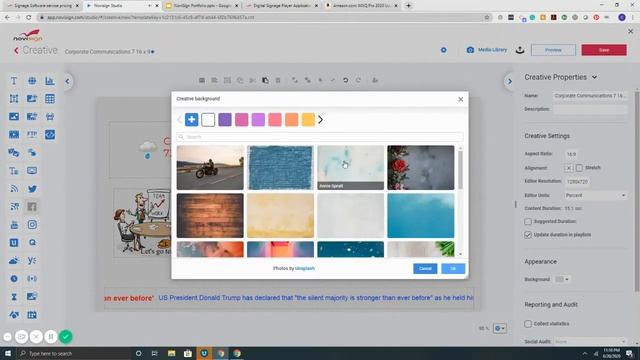
Task: Add custom color with blue plus
Action: click(x=191, y=120)
